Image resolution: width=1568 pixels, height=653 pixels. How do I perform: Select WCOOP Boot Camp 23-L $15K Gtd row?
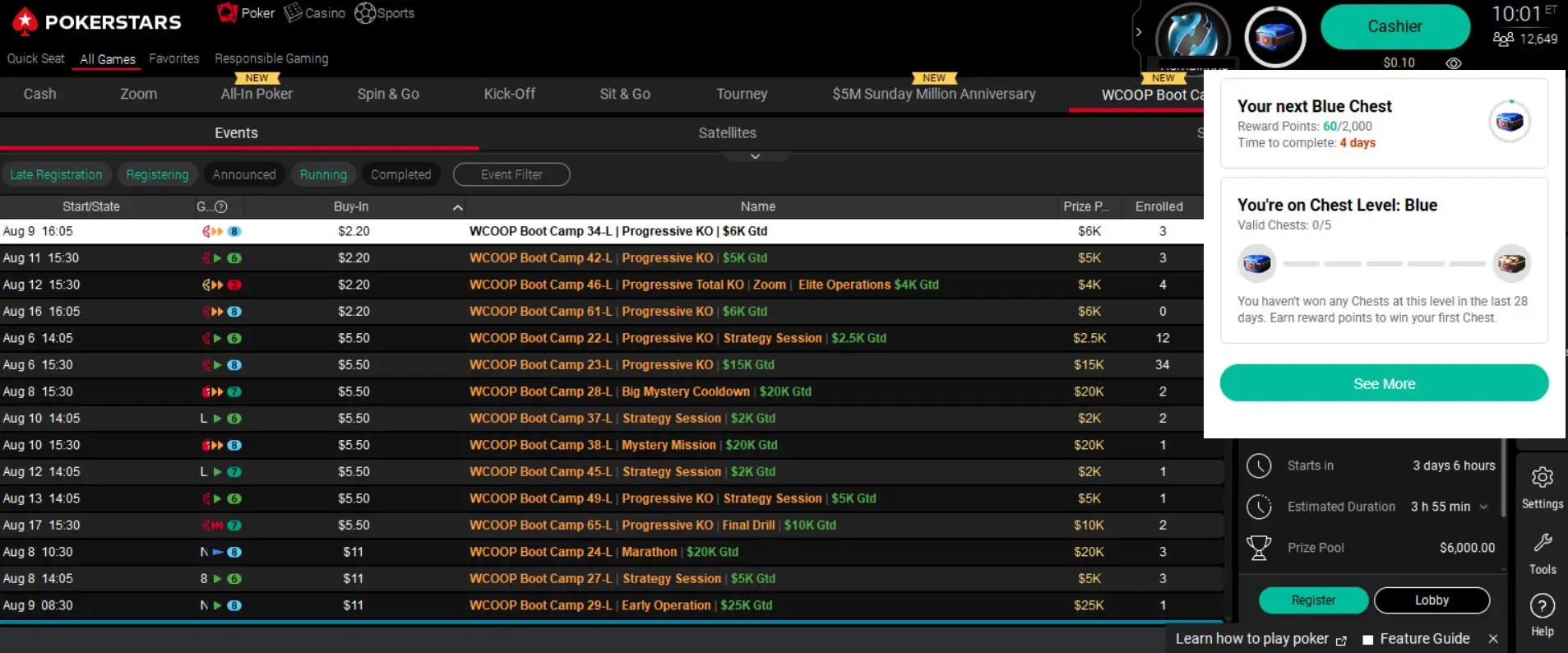tap(602, 365)
